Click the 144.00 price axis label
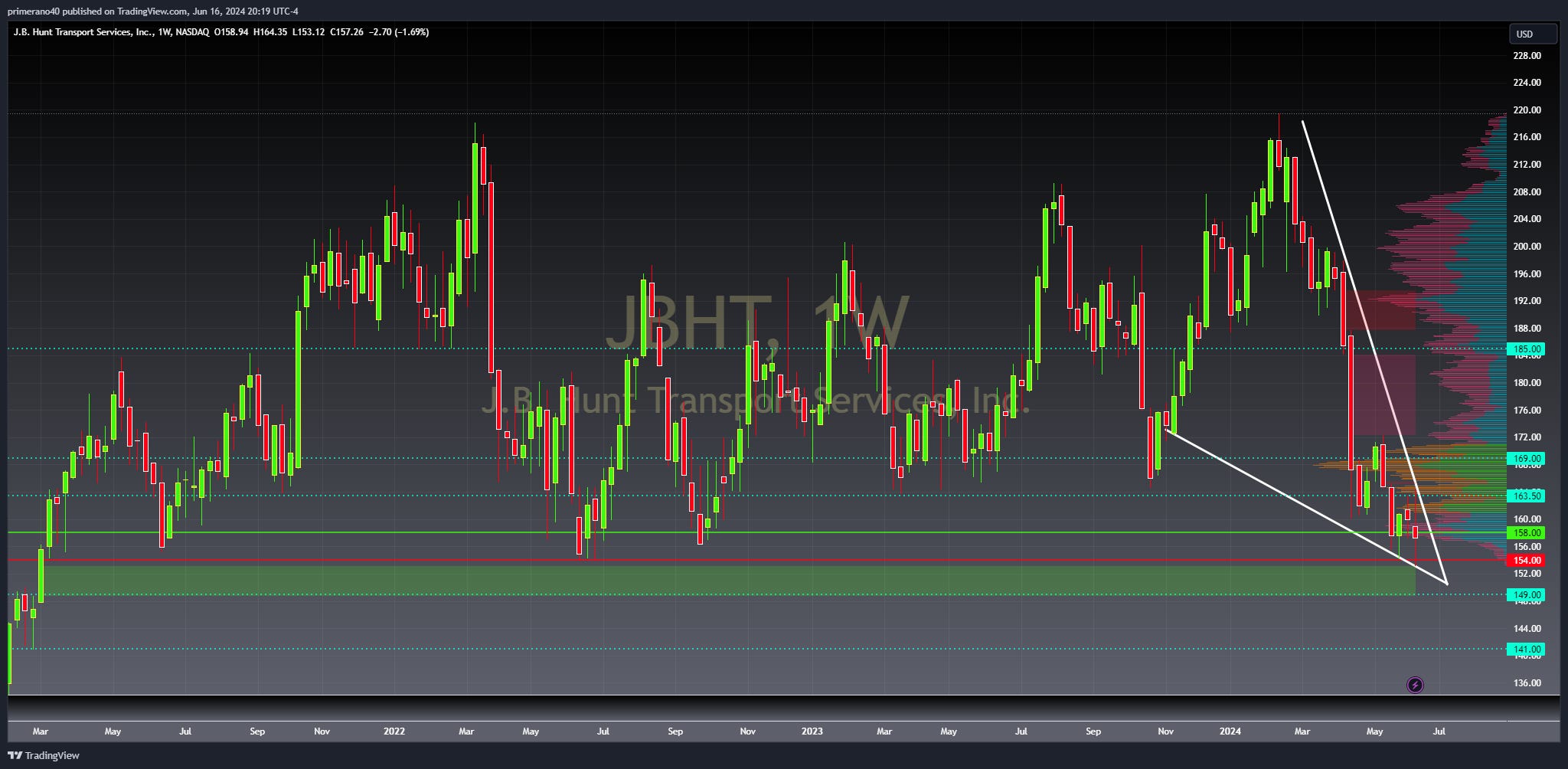 pos(1527,628)
